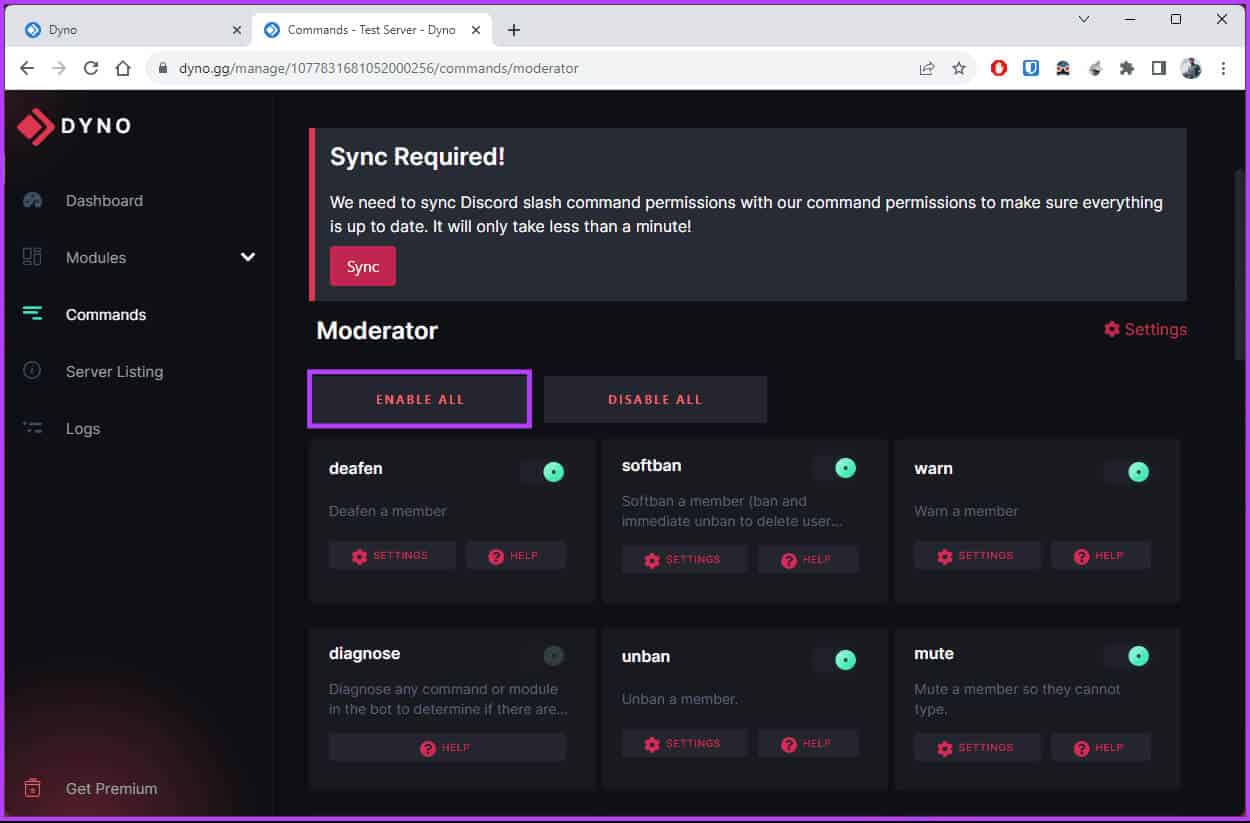Click the Logs list icon
Image resolution: width=1250 pixels, height=823 pixels.
click(32, 428)
